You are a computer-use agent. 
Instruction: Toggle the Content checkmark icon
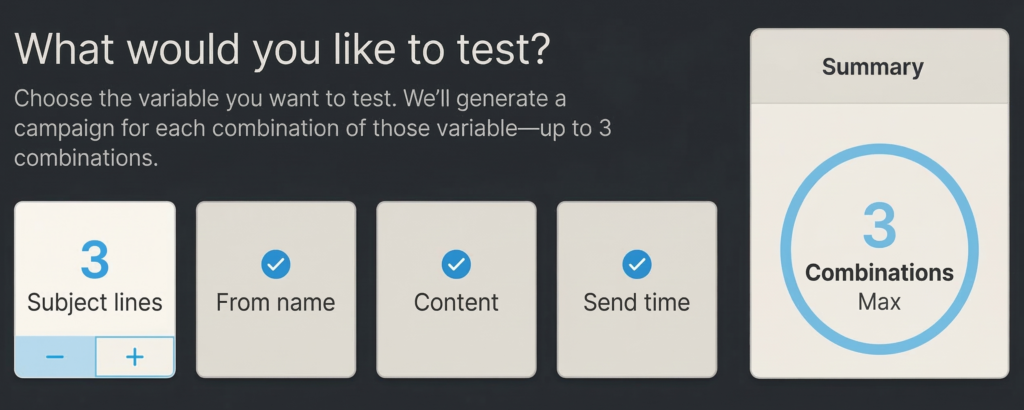click(x=456, y=264)
